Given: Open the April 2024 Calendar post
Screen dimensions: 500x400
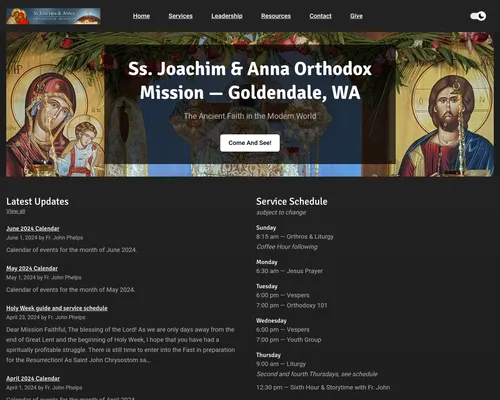Looking at the screenshot, I should (x=33, y=379).
